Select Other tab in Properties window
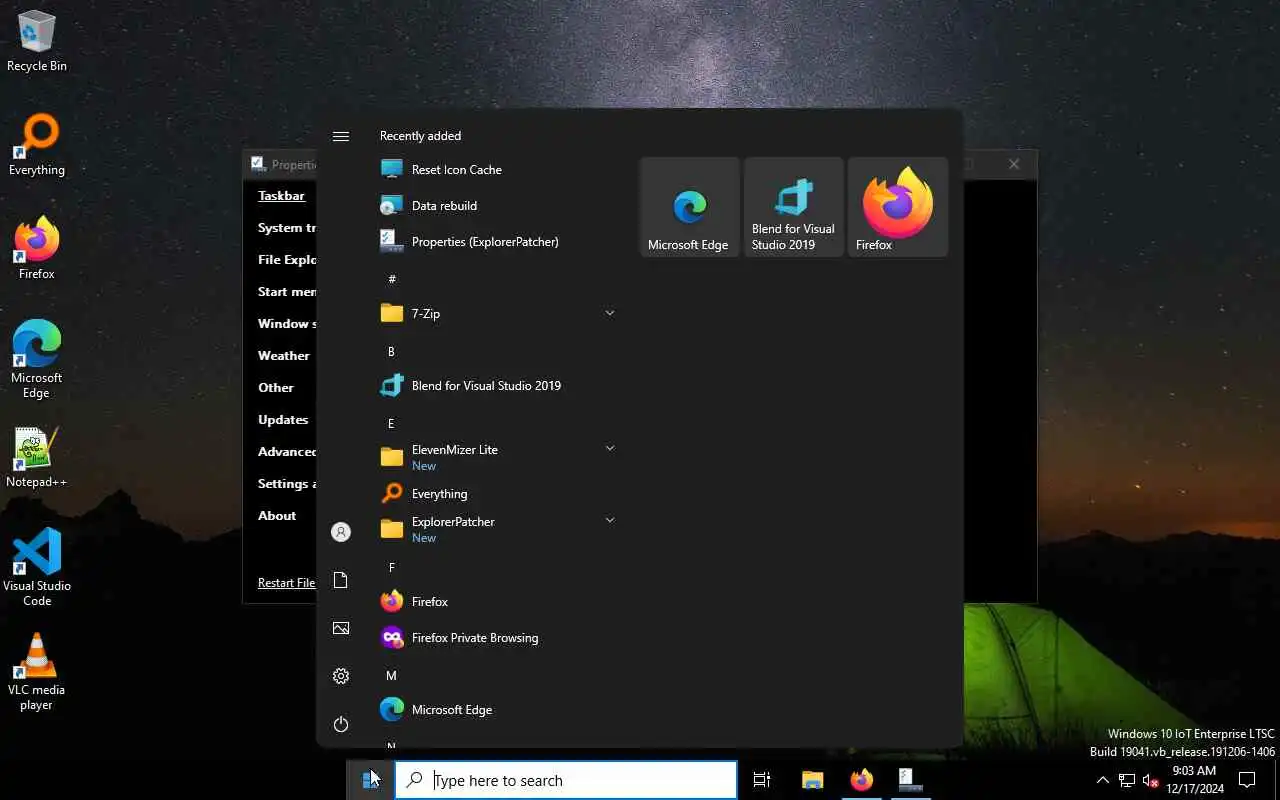1280x800 pixels. coord(276,388)
